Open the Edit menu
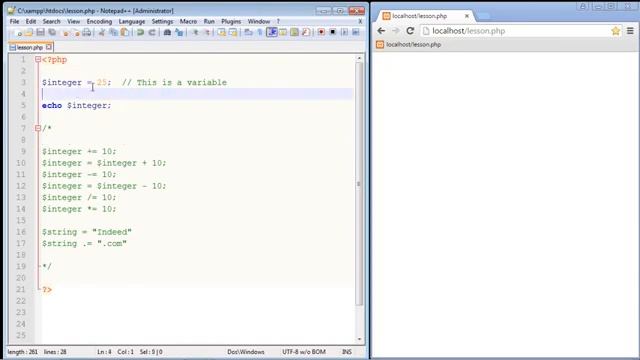 tap(31, 21)
